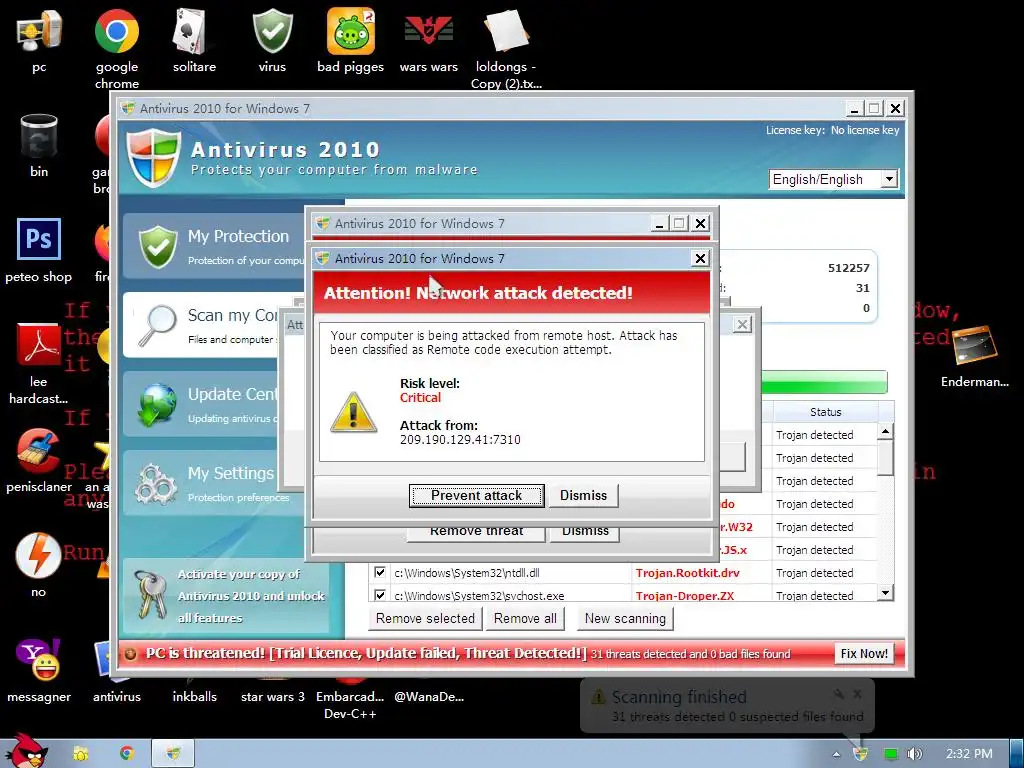Click partially hidden Remove threat button

[x=476, y=532]
